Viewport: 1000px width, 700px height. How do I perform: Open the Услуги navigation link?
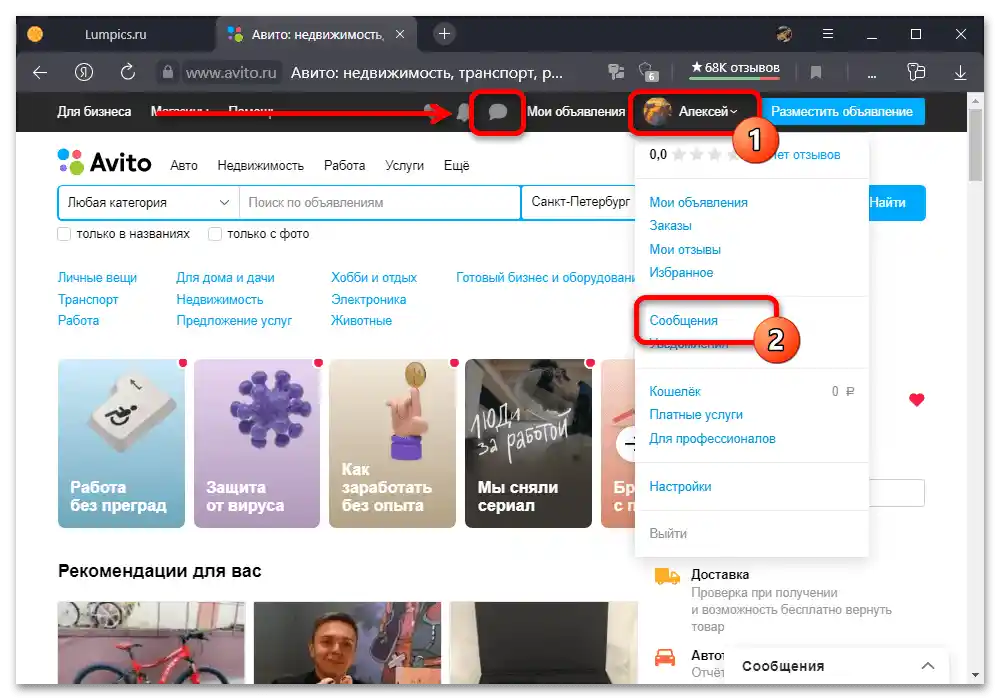(x=404, y=166)
